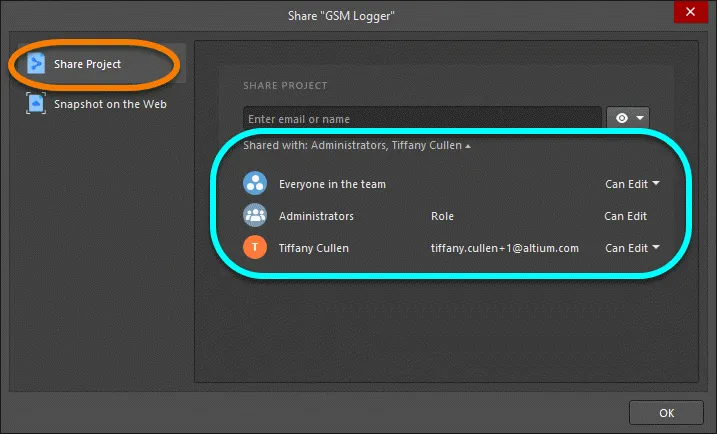
Task: Click tiffany.cullen+1@altium.com email text
Action: (x=505, y=248)
